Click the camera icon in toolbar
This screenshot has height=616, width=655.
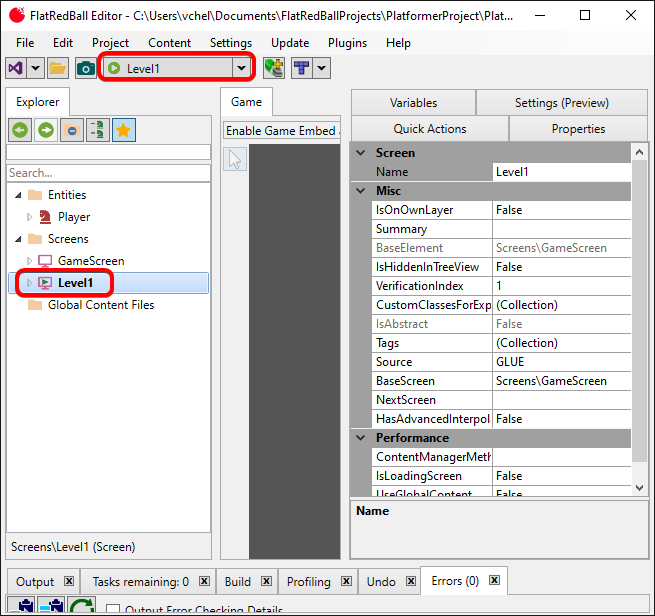pos(86,68)
